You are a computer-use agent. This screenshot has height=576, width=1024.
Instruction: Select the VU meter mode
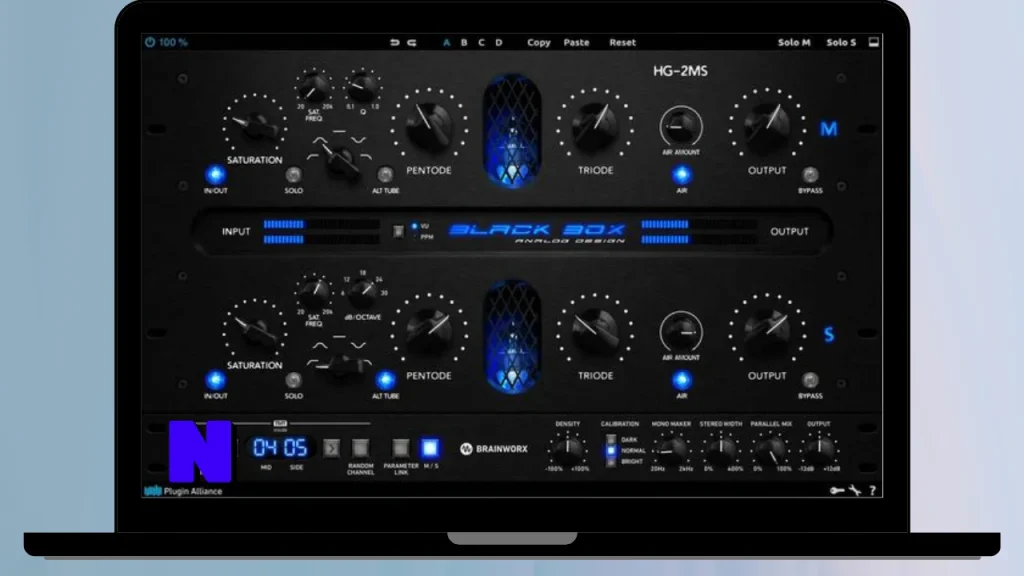click(421, 226)
